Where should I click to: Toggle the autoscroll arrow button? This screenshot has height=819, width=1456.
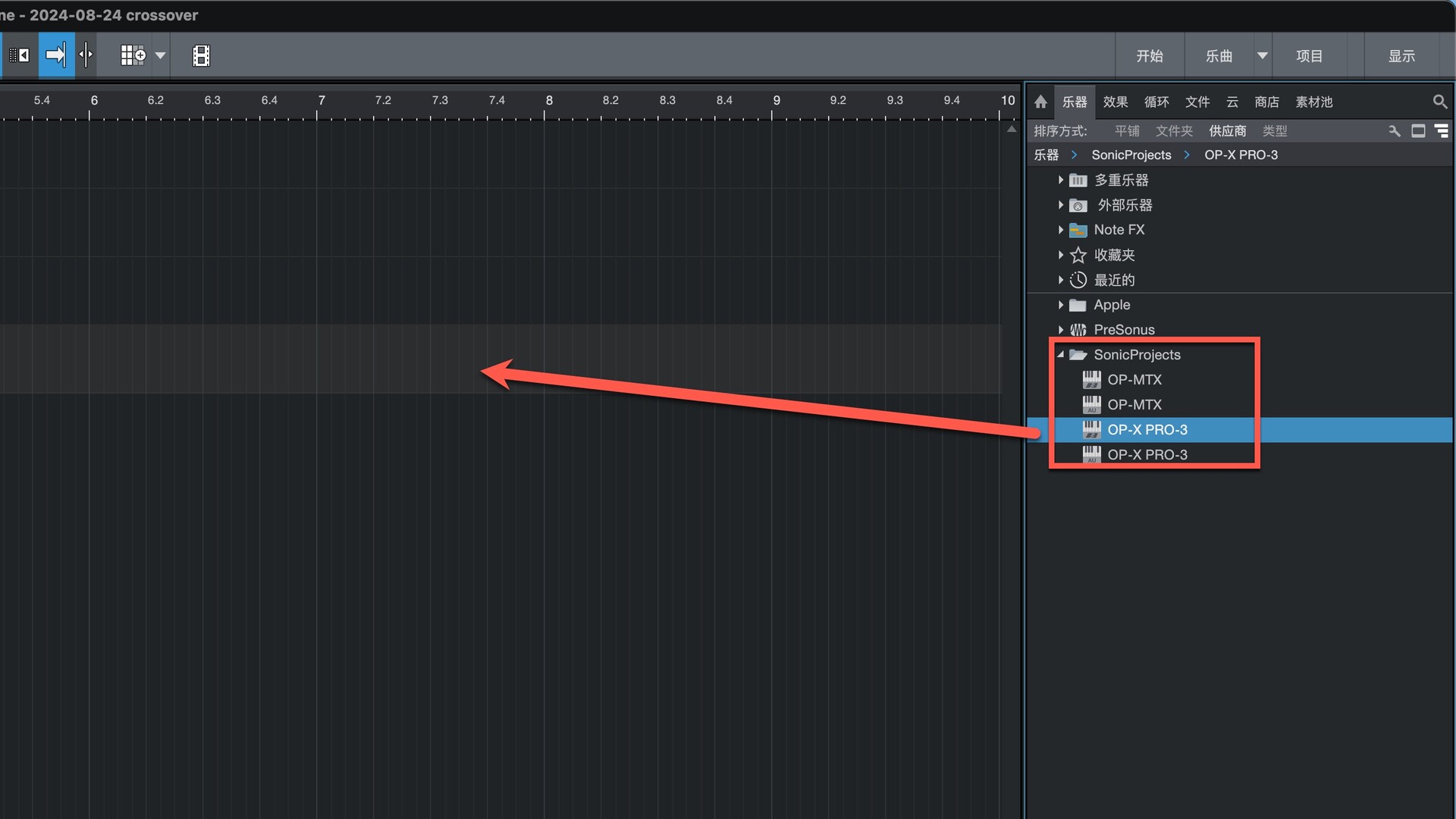56,55
